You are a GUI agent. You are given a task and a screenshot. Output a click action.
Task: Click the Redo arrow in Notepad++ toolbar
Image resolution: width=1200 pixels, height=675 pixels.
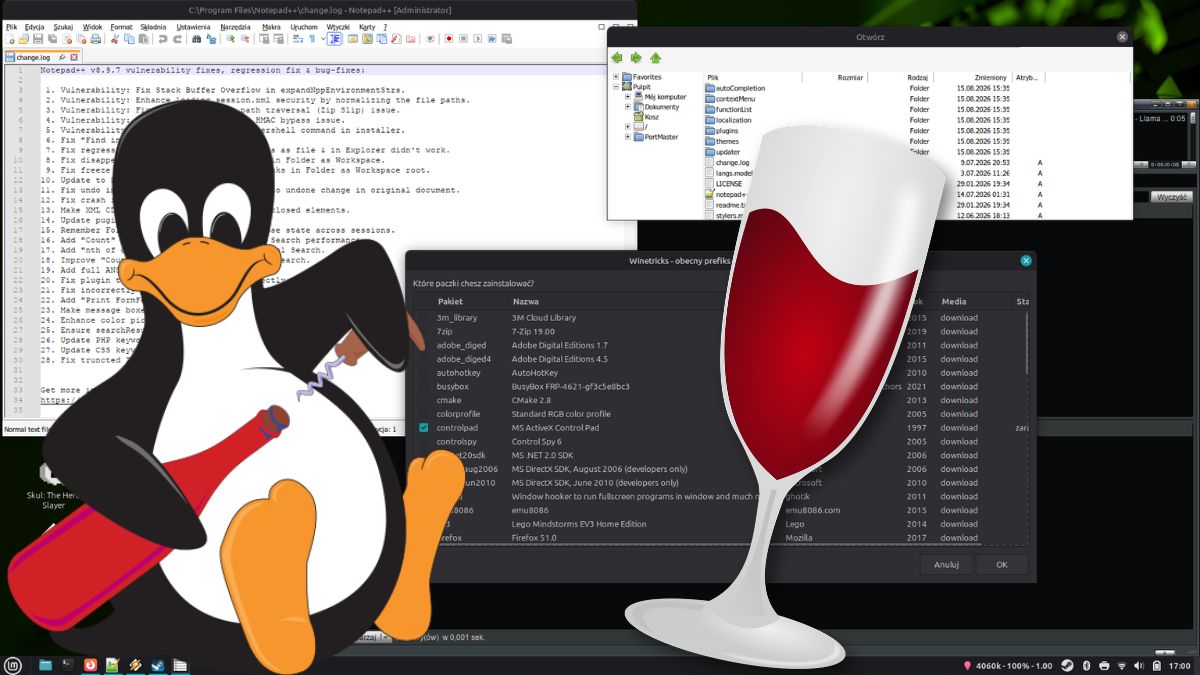point(177,39)
